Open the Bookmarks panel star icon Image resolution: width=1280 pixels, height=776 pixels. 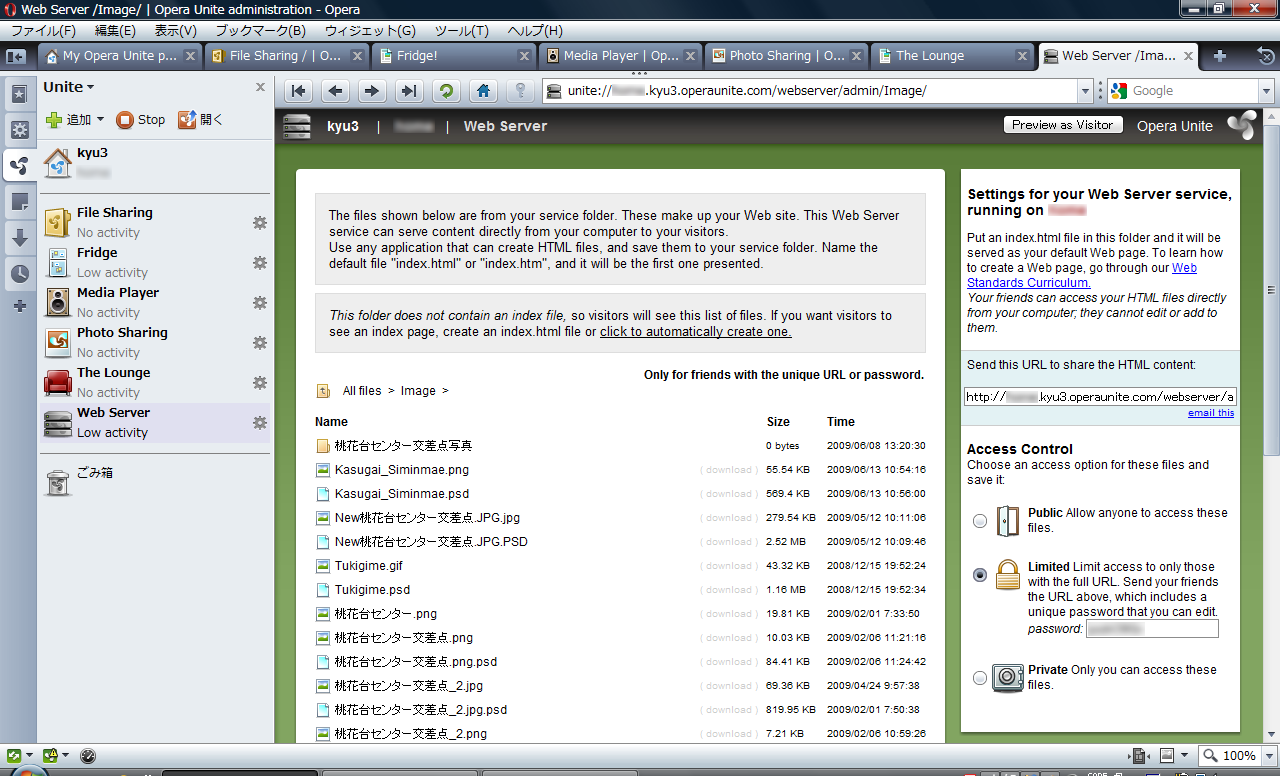(19, 95)
